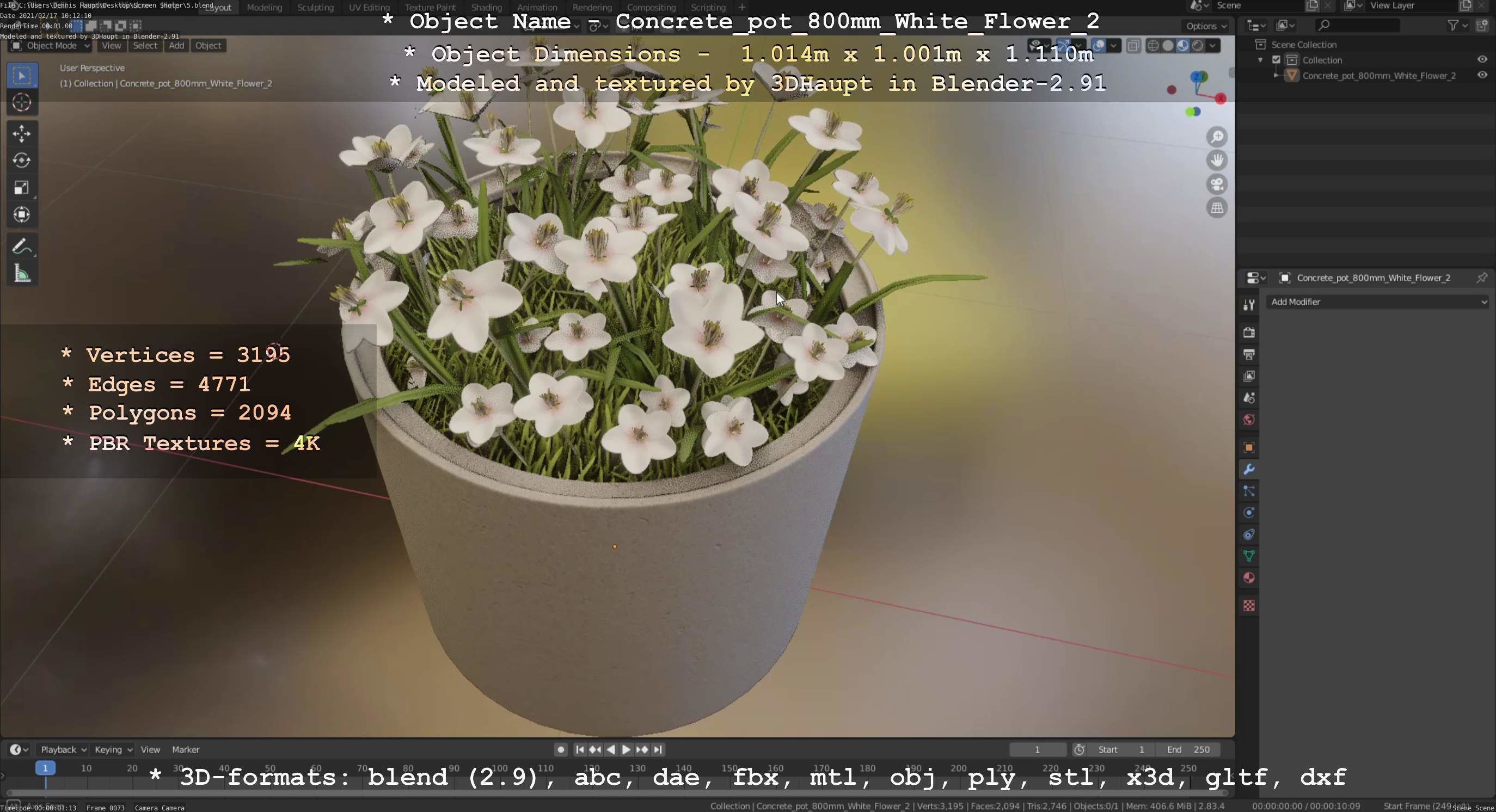Image resolution: width=1496 pixels, height=812 pixels.
Task: Switch to Material Preview shading mode
Action: 1182,46
